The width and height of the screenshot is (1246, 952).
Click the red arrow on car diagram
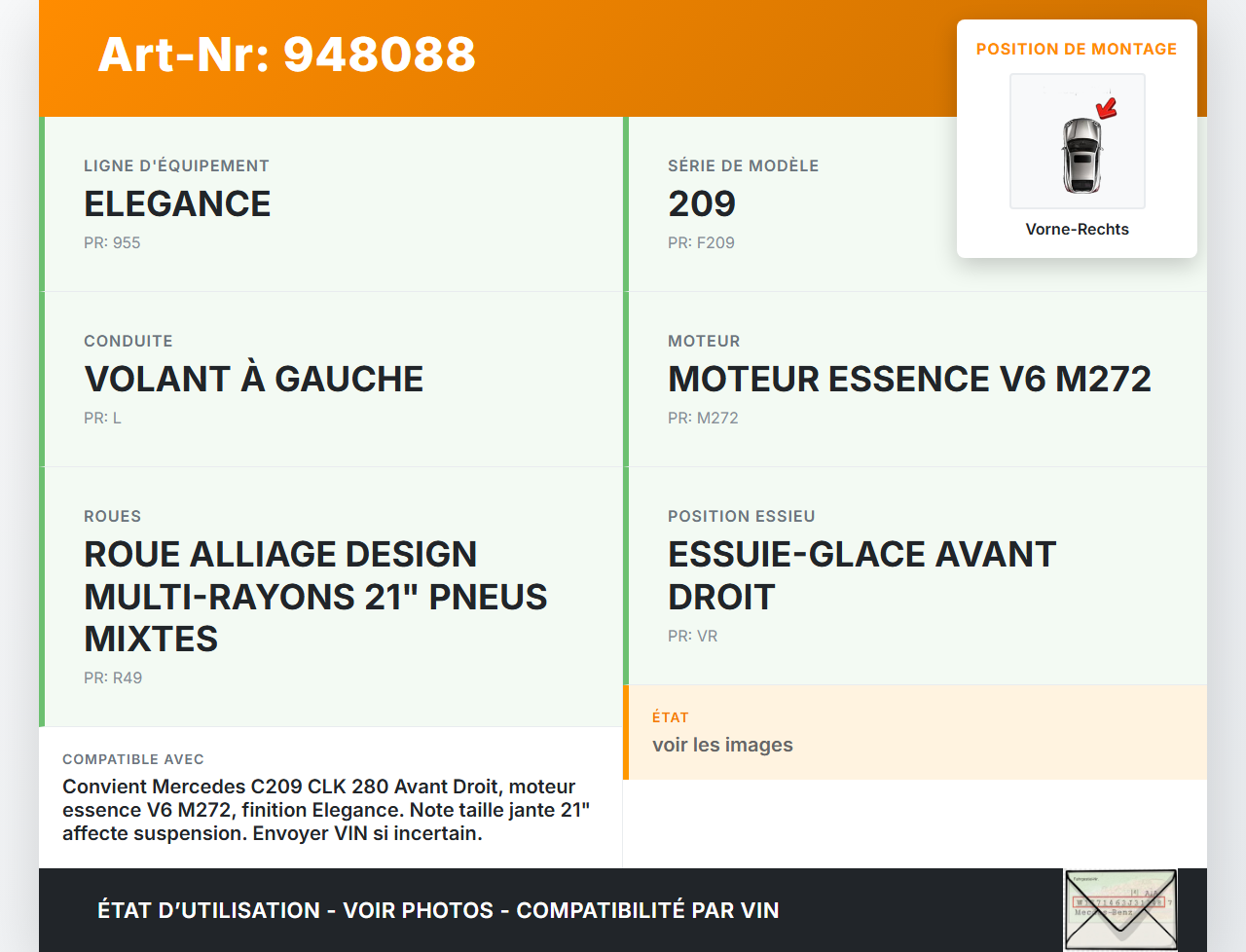click(1107, 107)
